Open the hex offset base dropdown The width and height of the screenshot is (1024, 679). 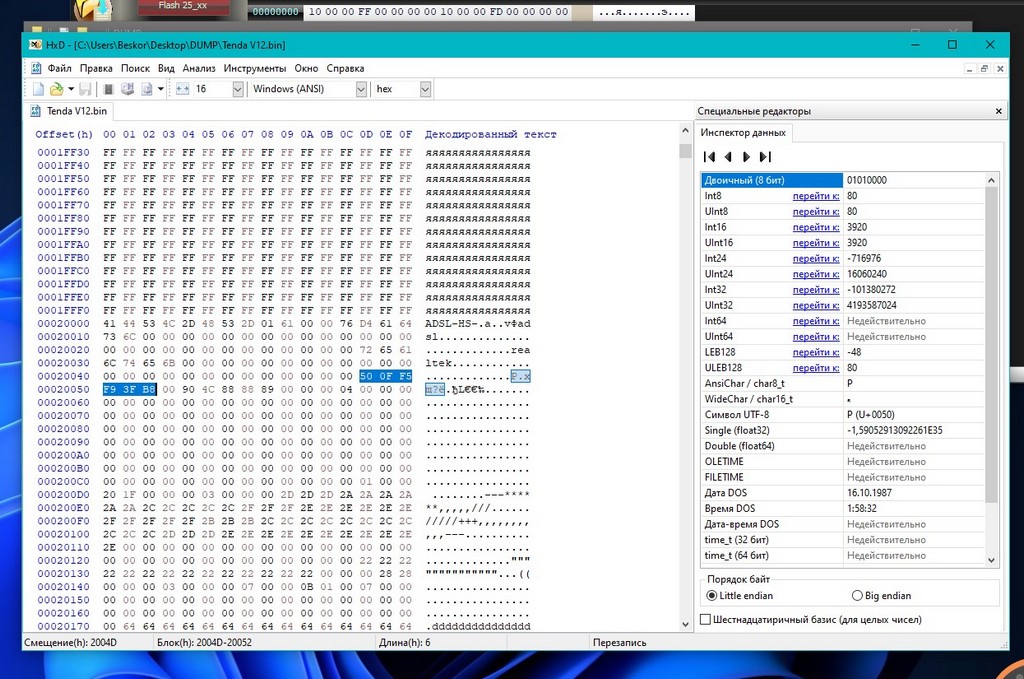click(425, 89)
